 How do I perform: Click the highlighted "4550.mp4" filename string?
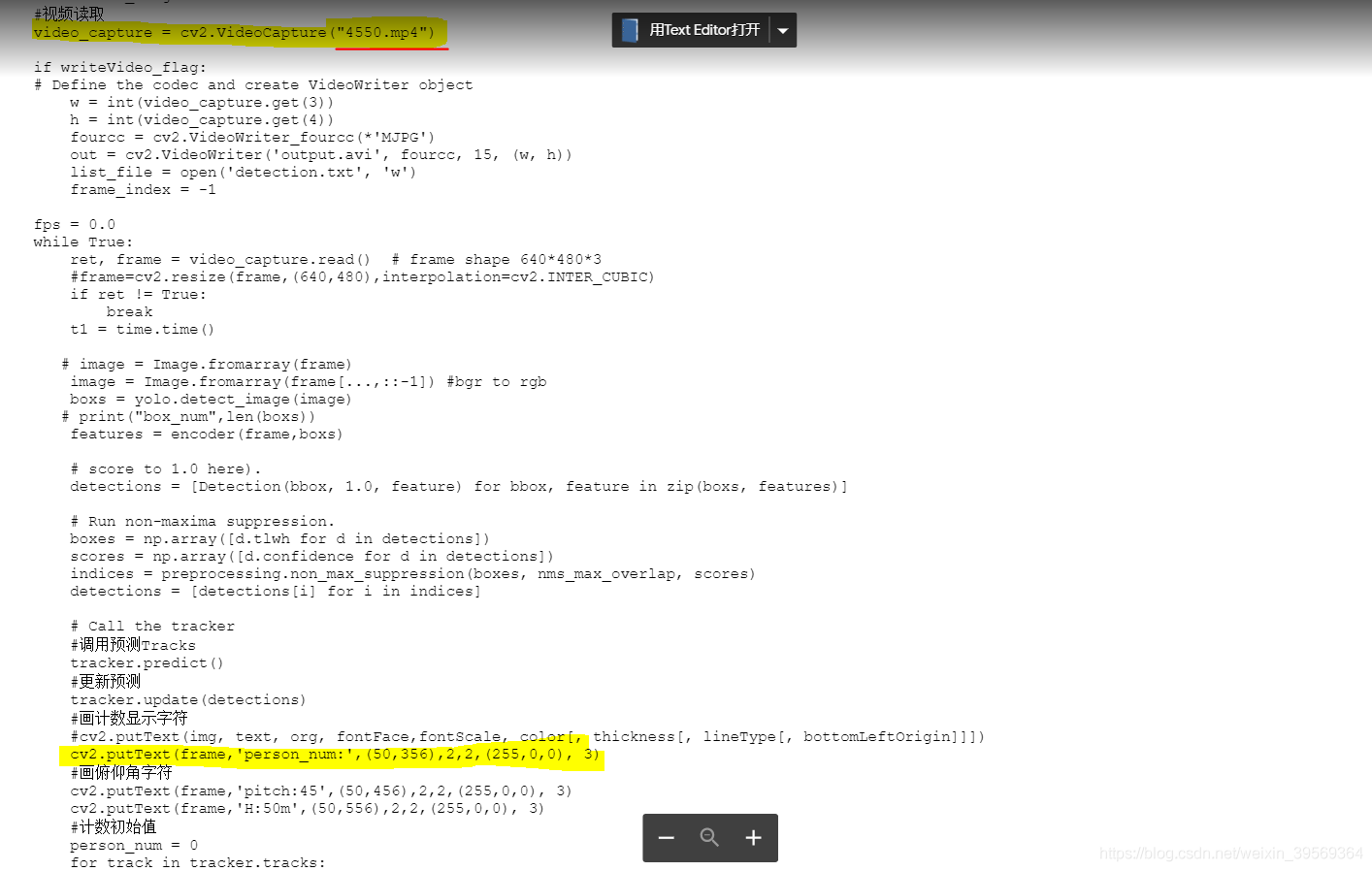click(x=385, y=33)
